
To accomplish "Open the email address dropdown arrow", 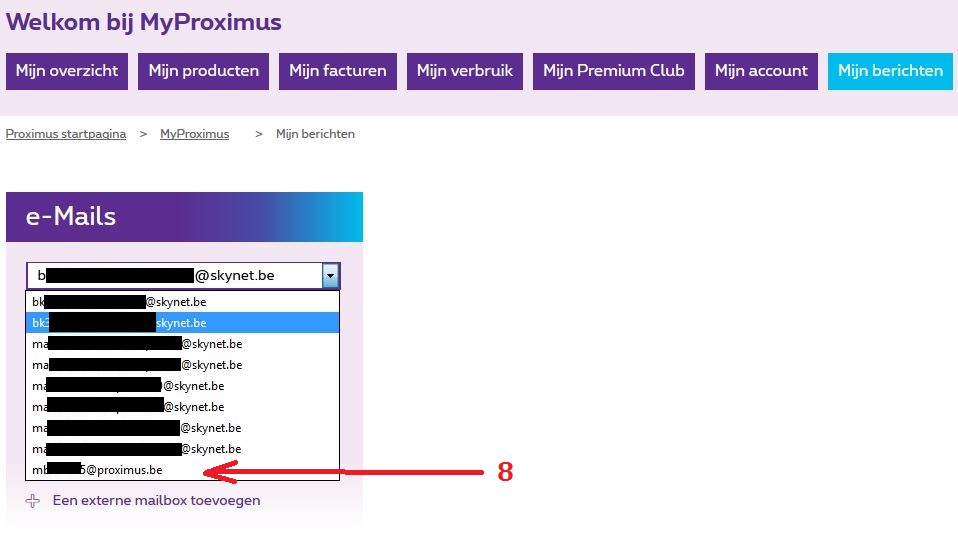I will point(330,276).
